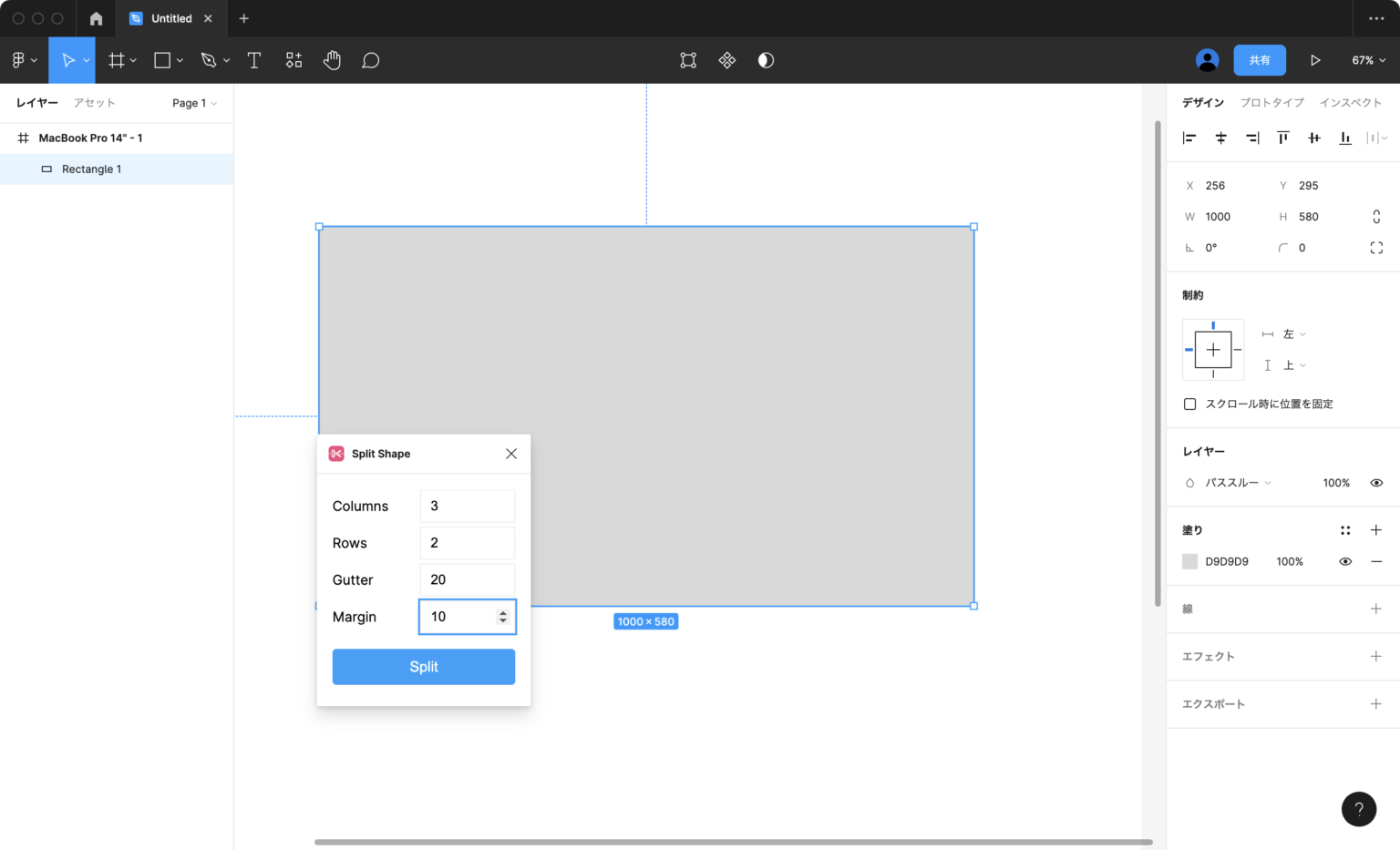Viewport: 1400px width, 850px height.
Task: Enable the fix position when scrolling checkbox
Action: point(1190,404)
